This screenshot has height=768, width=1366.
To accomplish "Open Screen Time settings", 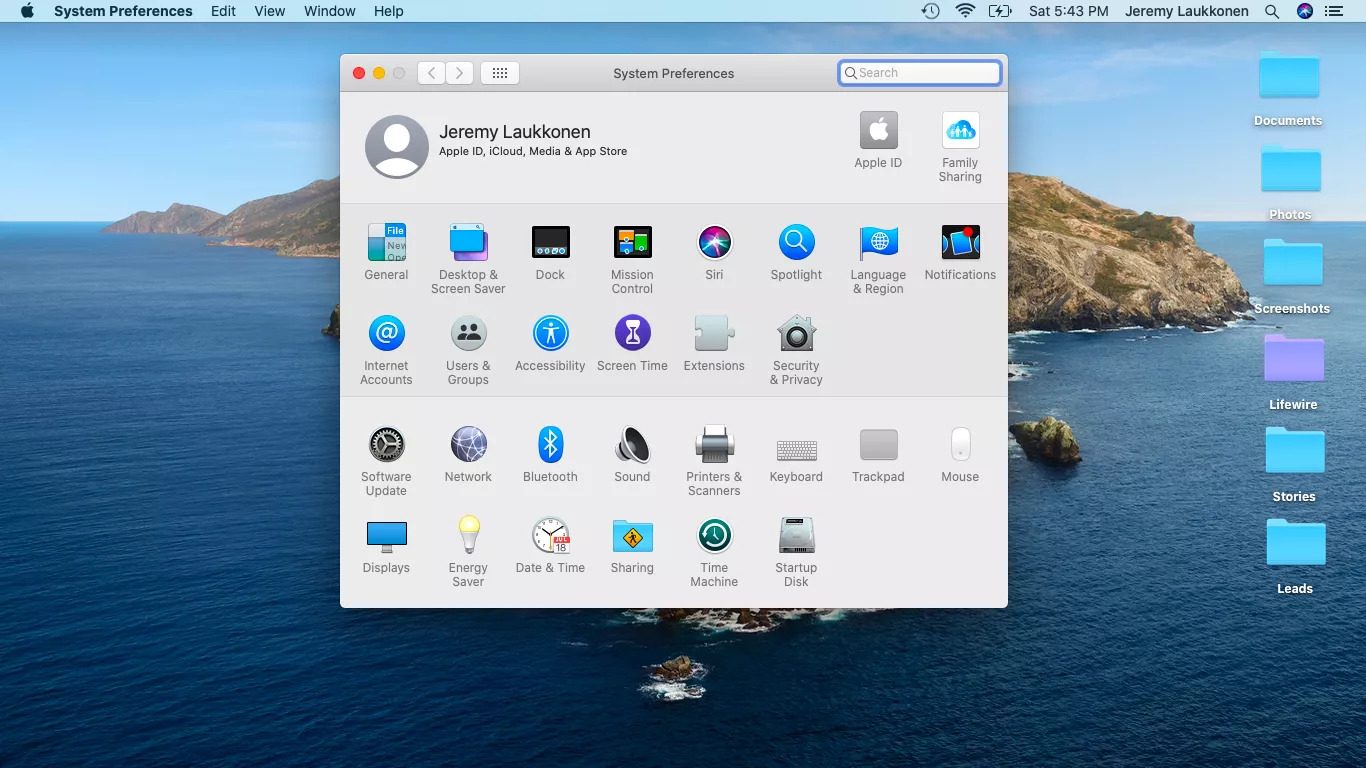I will pos(632,334).
